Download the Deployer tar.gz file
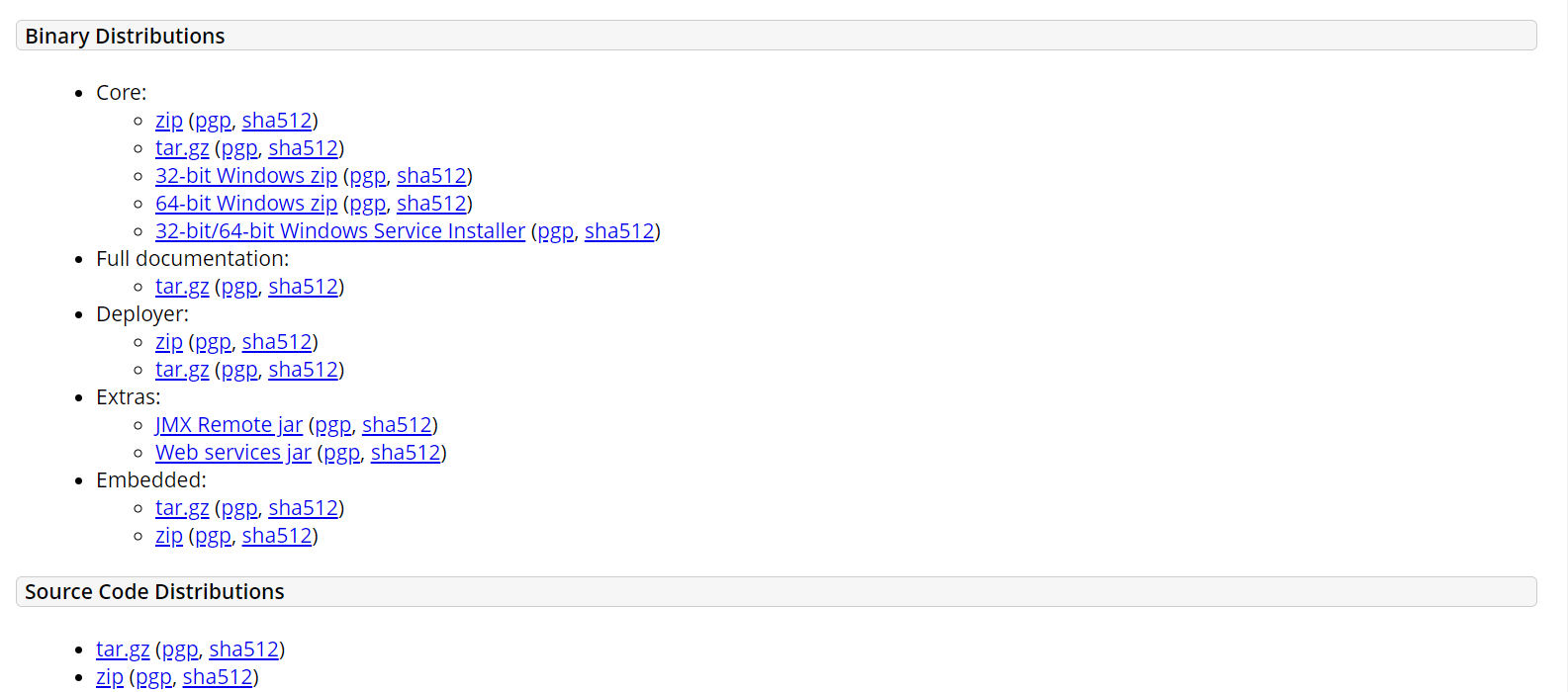The width and height of the screenshot is (1568, 692). click(182, 370)
